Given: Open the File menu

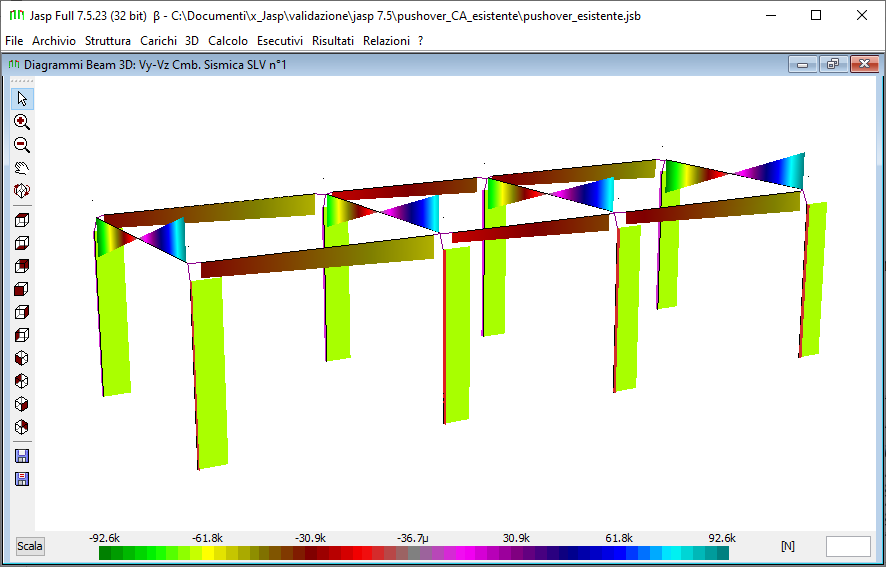Looking at the screenshot, I should tap(14, 41).
